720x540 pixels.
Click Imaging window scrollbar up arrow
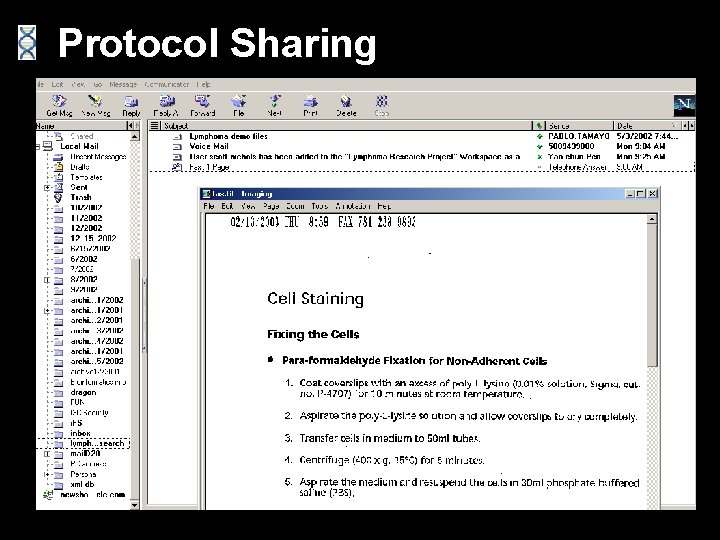652,219
